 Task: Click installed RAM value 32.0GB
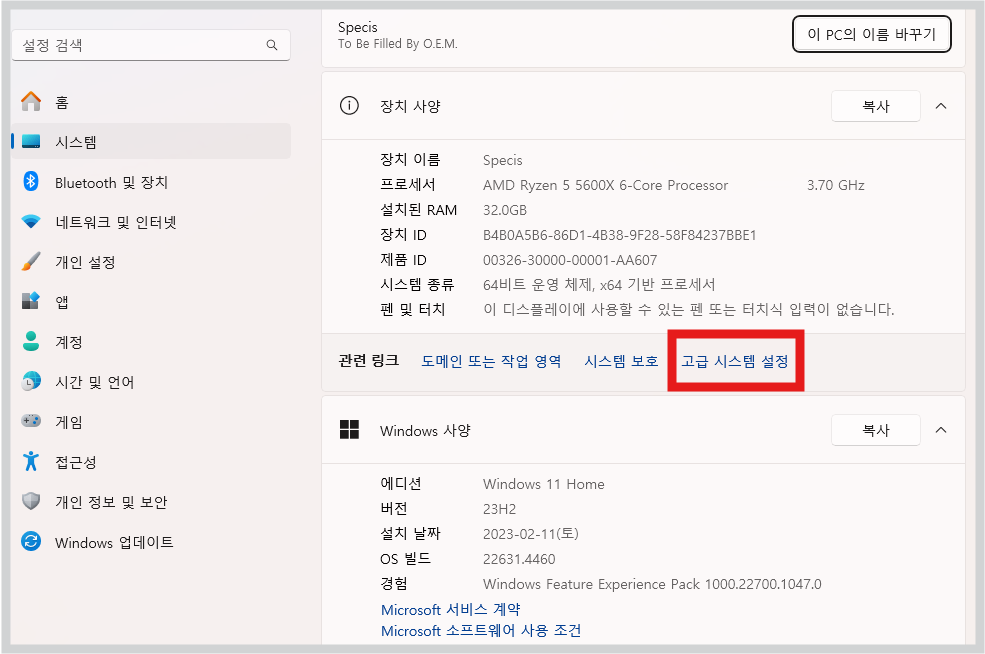(x=504, y=210)
